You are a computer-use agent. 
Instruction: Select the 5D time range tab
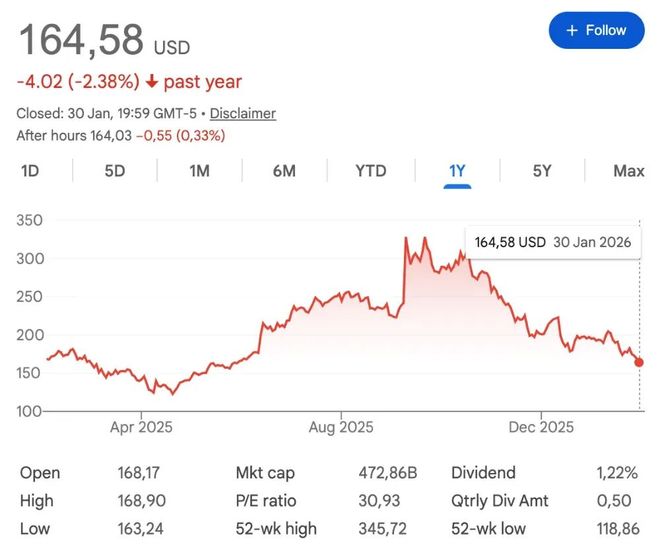pos(115,171)
